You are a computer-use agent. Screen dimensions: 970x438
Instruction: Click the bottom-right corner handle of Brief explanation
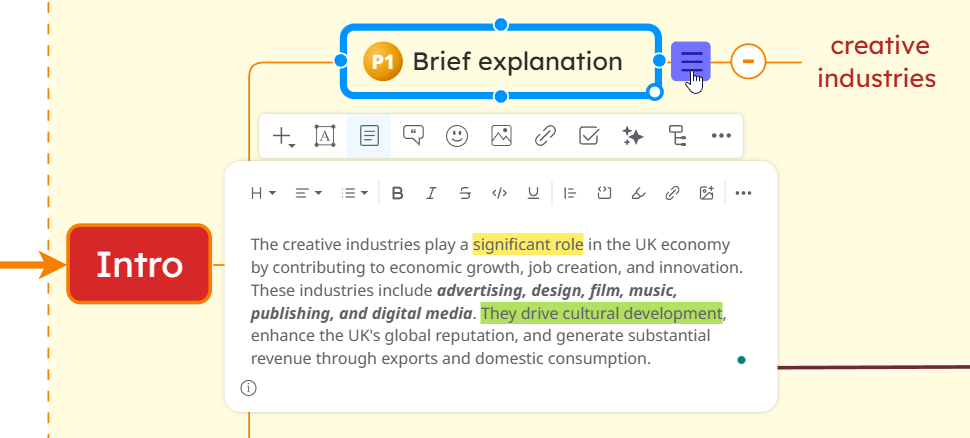pos(655,92)
